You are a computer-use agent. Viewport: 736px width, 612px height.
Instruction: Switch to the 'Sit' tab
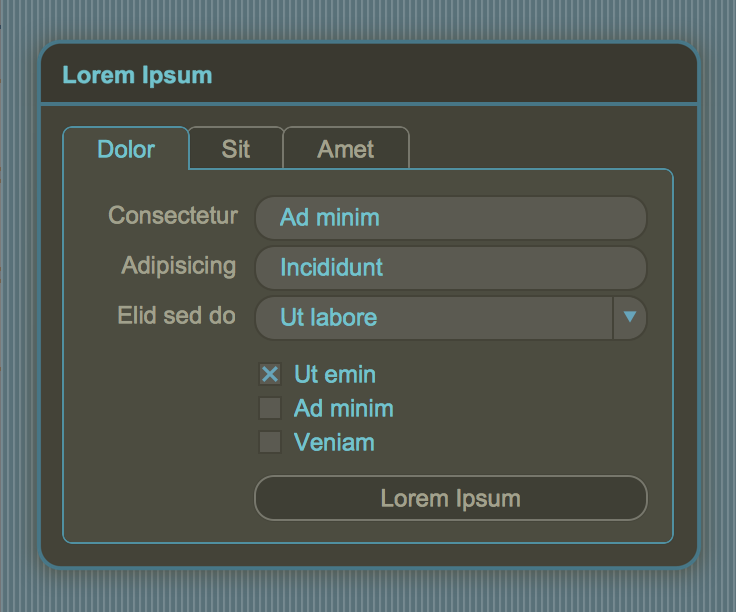point(236,148)
